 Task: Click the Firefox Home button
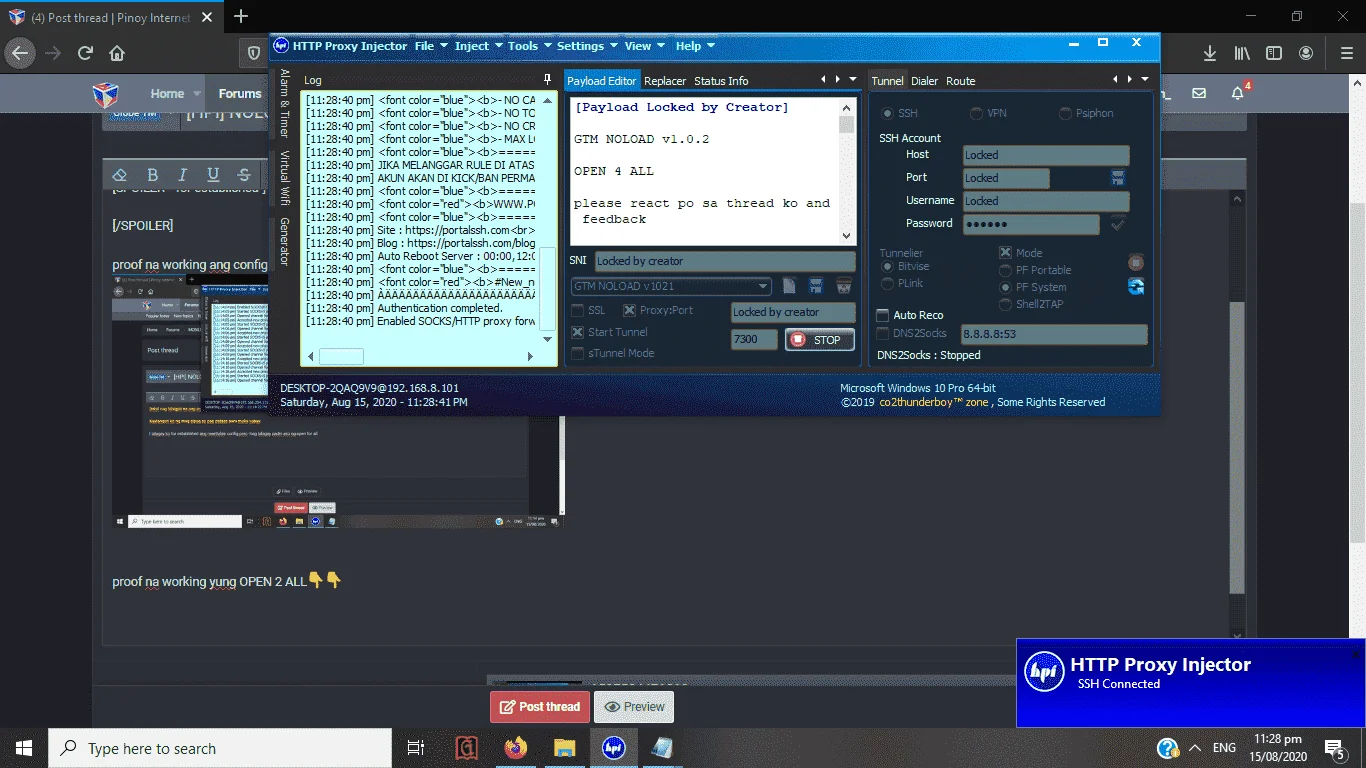coord(117,53)
